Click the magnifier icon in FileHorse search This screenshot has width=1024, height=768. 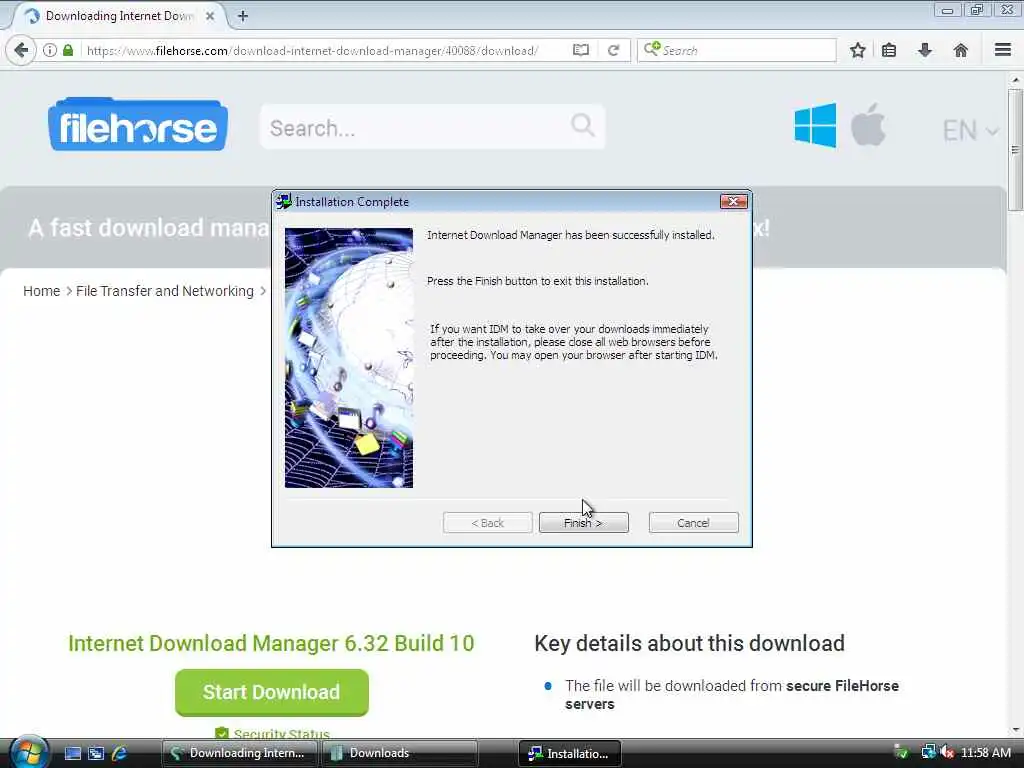click(583, 124)
